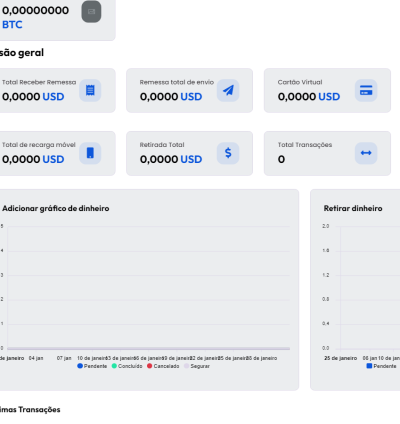
Task: Select the Cartão Virtual 0,0000 USD amount
Action: pos(309,97)
